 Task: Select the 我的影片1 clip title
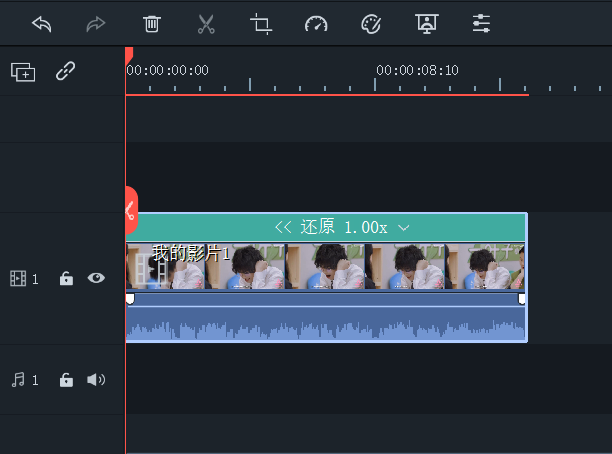coord(191,254)
